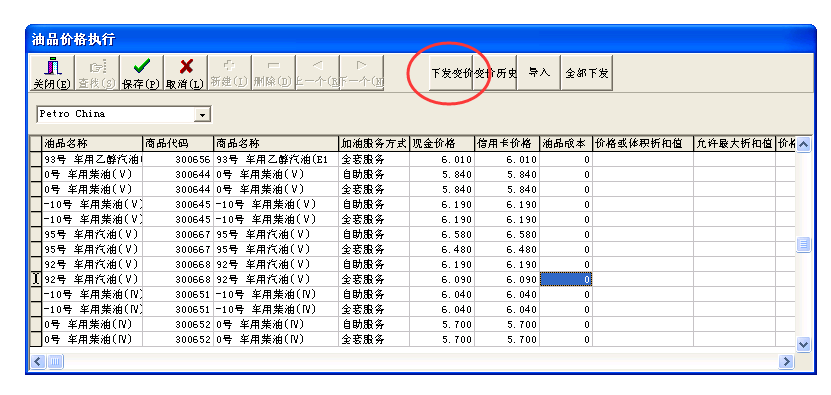Click the 新建(I) new record icon
The height and width of the screenshot is (395, 831).
(229, 73)
